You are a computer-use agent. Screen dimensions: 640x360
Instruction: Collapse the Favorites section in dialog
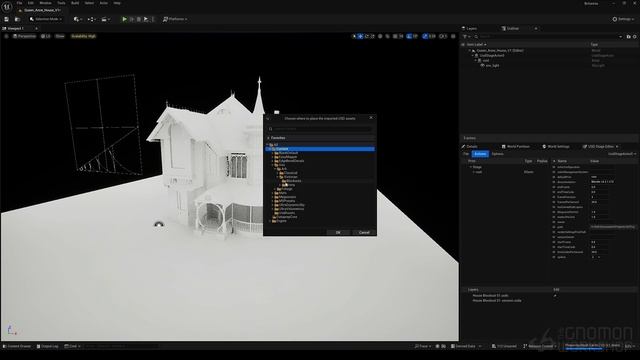tap(268, 138)
